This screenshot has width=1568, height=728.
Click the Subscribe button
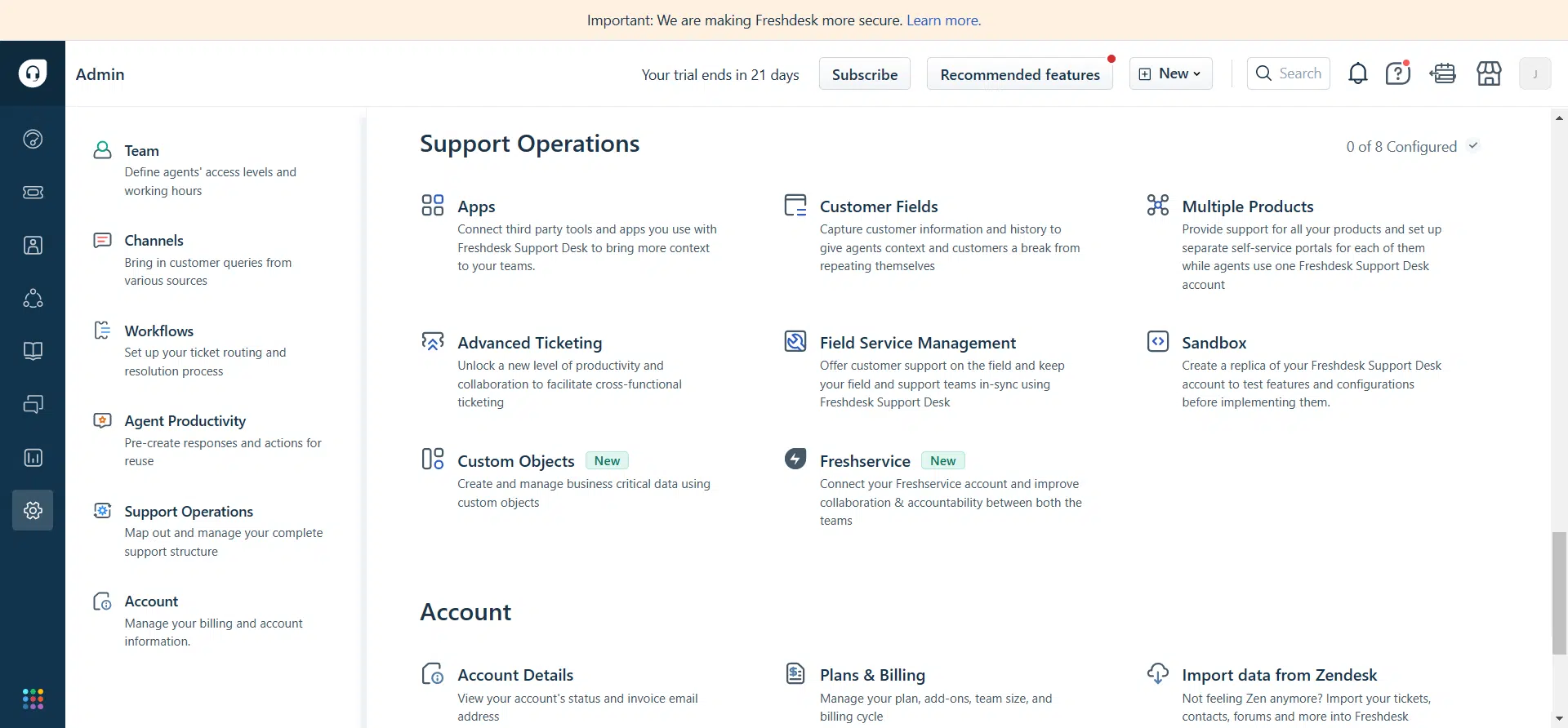(x=864, y=74)
